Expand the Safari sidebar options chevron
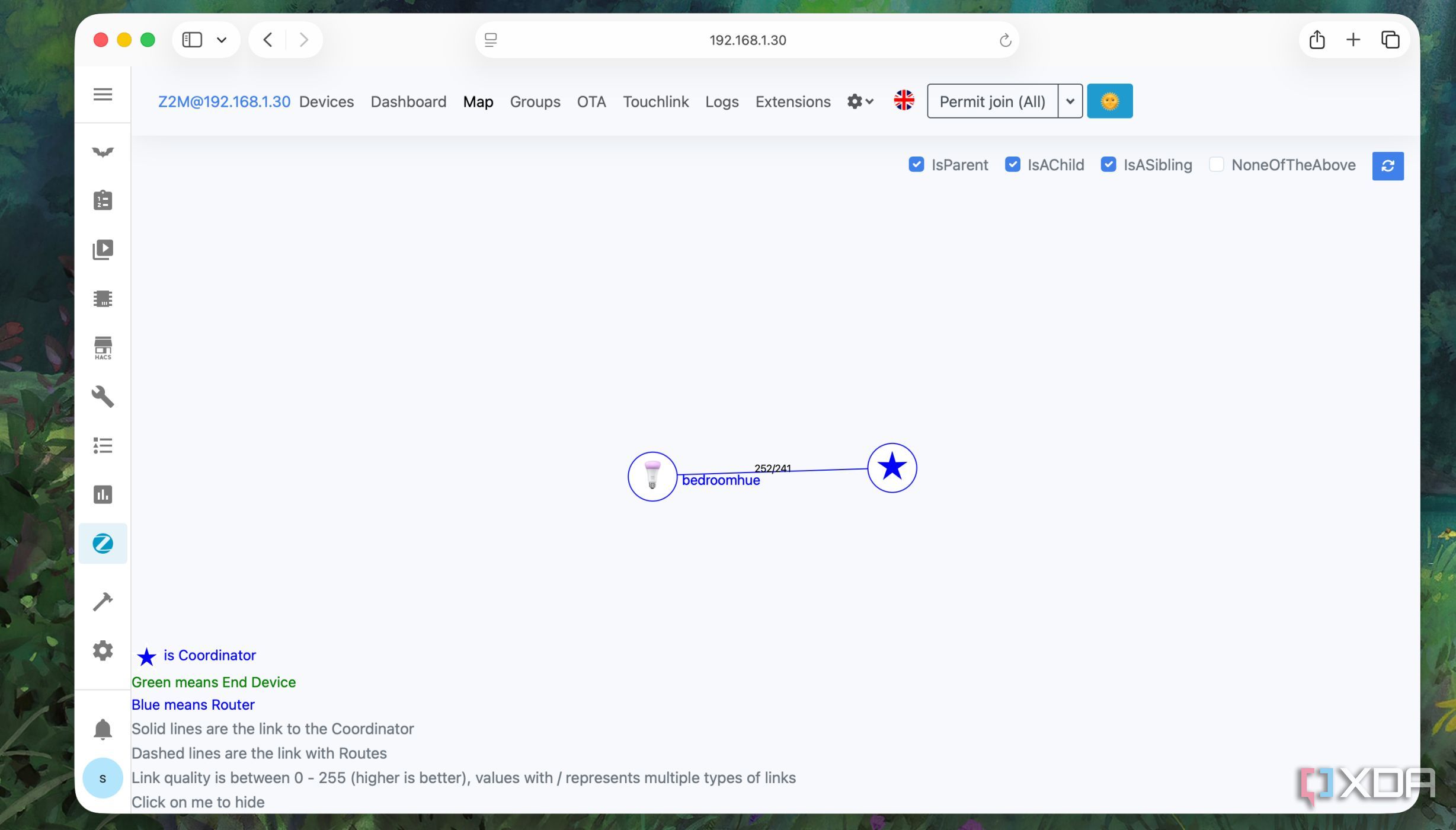 tap(222, 40)
